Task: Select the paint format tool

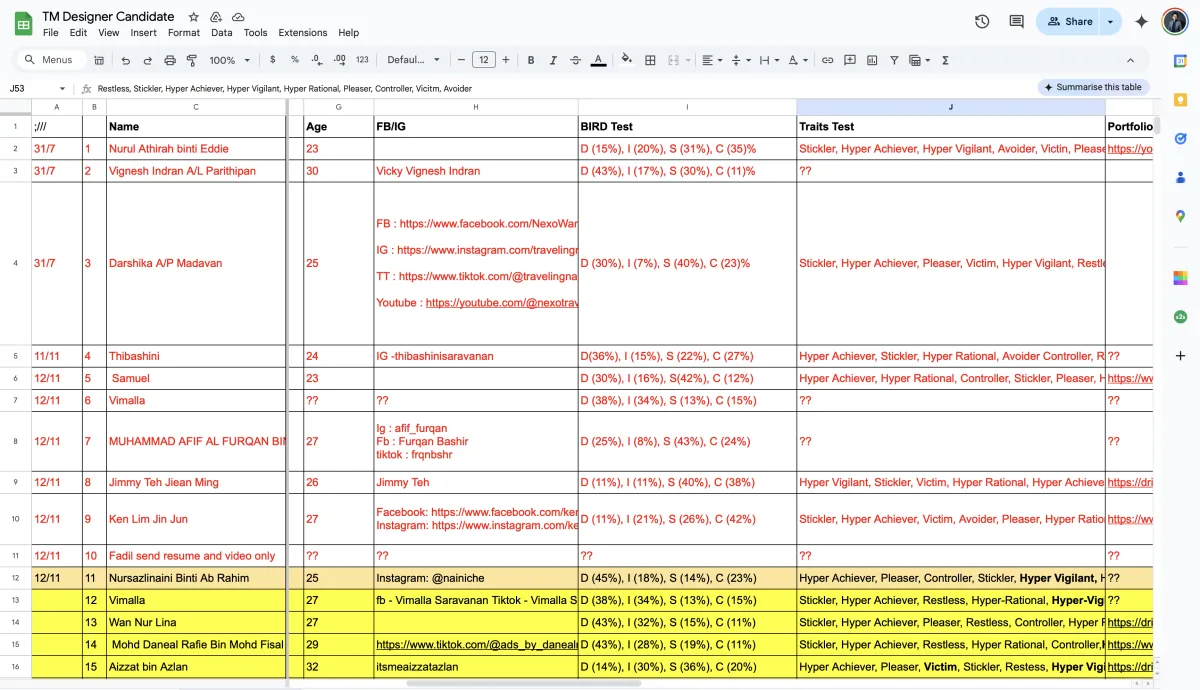Action: (x=191, y=60)
